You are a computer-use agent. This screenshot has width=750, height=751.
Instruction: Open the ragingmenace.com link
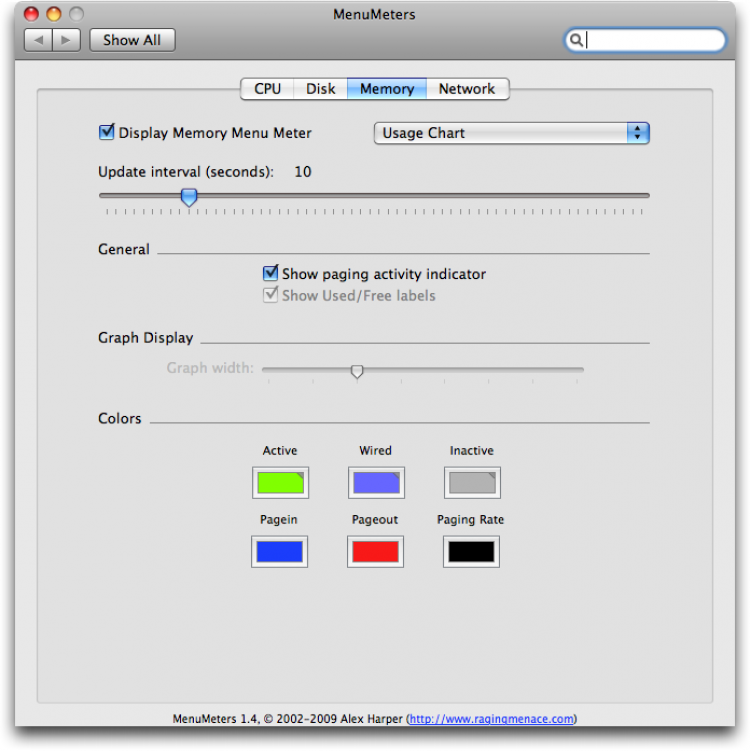[492, 718]
